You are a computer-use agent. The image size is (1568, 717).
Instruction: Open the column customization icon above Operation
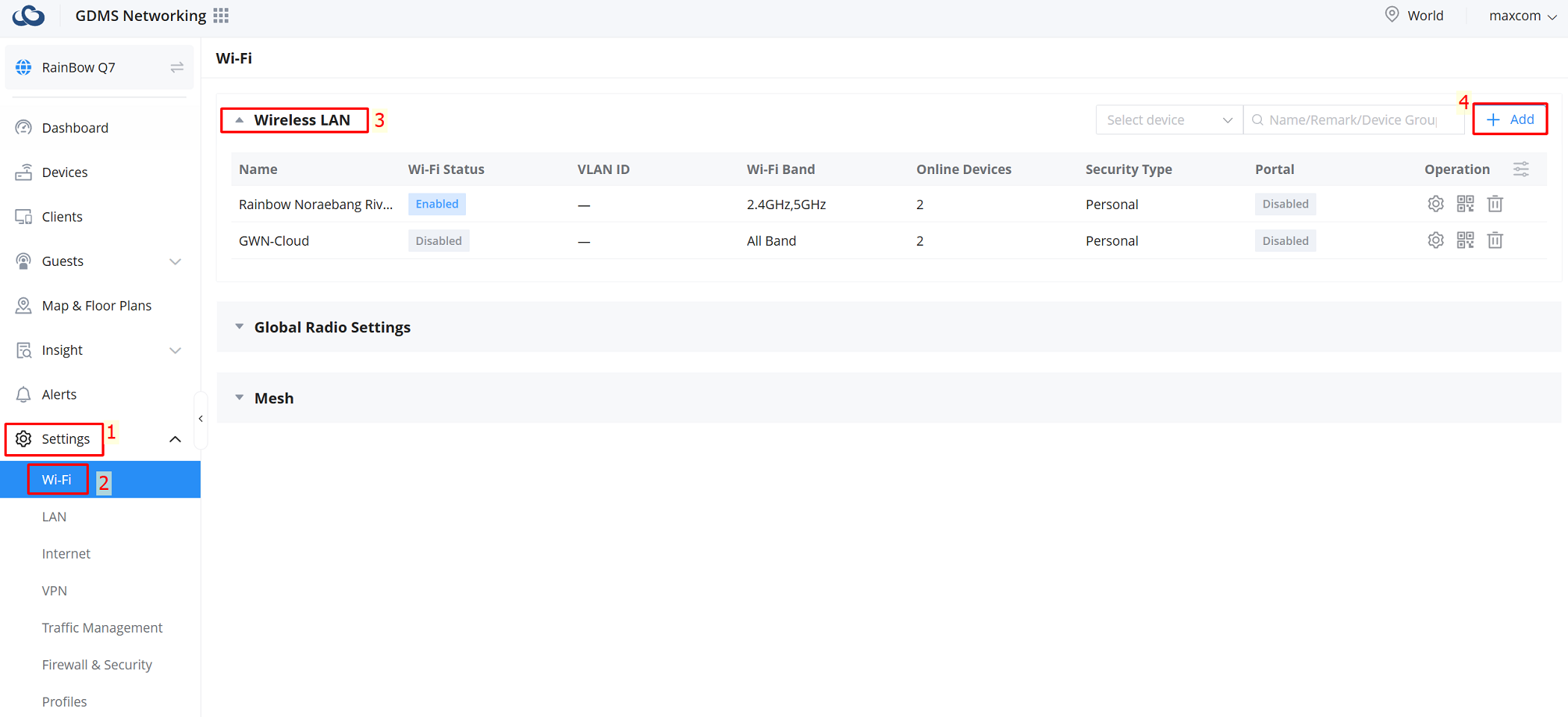1521,169
